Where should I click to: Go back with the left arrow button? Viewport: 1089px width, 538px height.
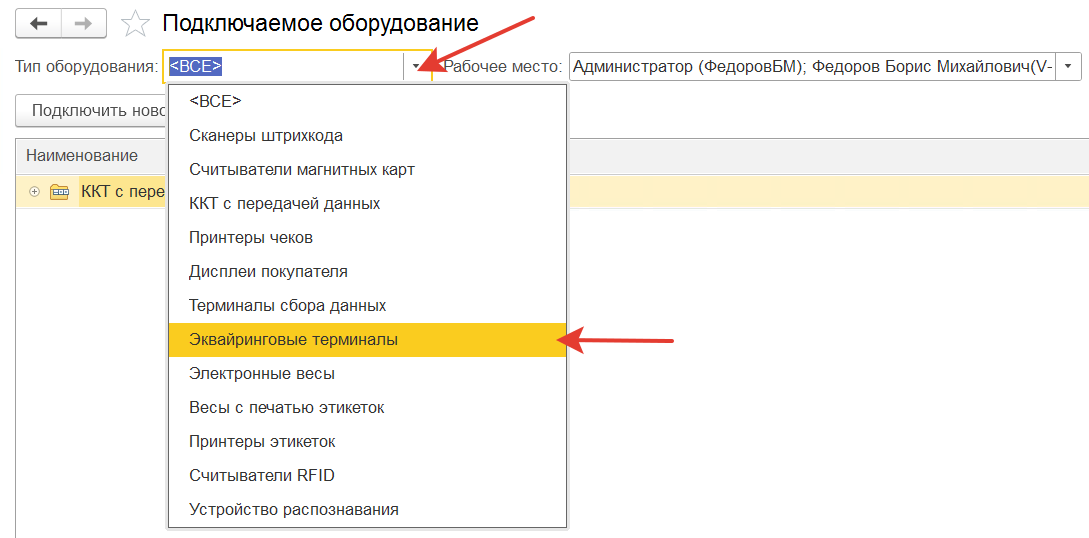(38, 24)
